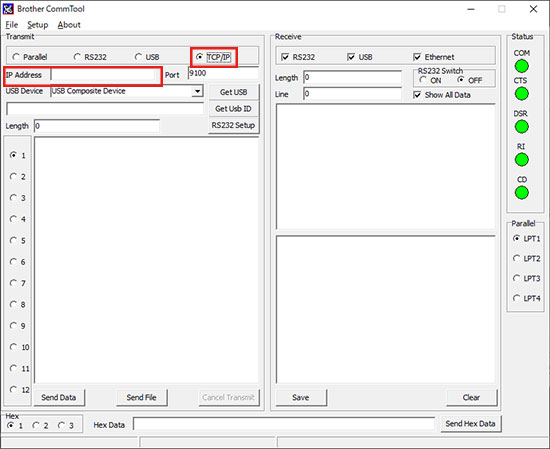
Task: Select the TCP/IP transmit option
Action: click(x=213, y=57)
